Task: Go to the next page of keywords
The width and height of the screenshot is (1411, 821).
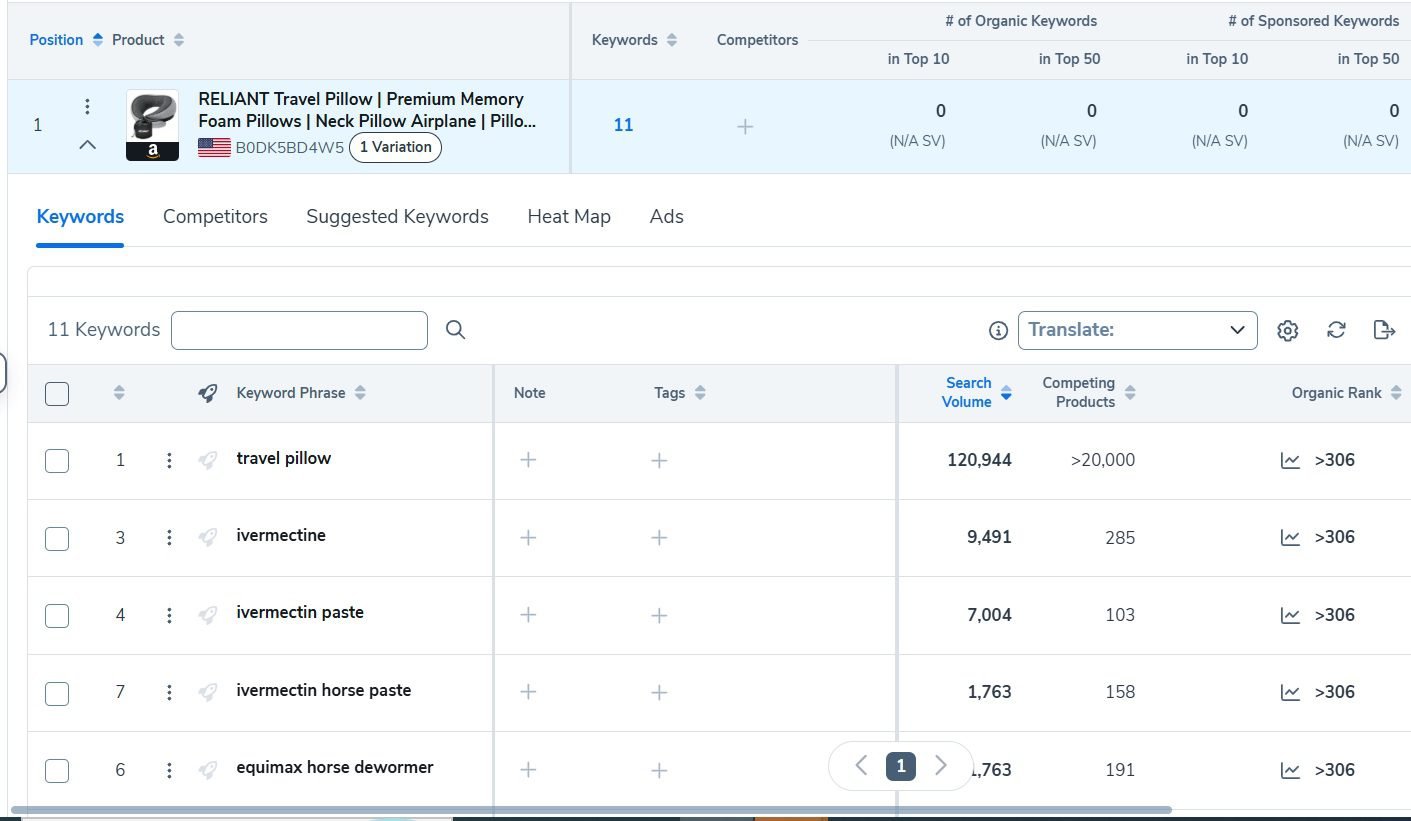Action: [940, 766]
